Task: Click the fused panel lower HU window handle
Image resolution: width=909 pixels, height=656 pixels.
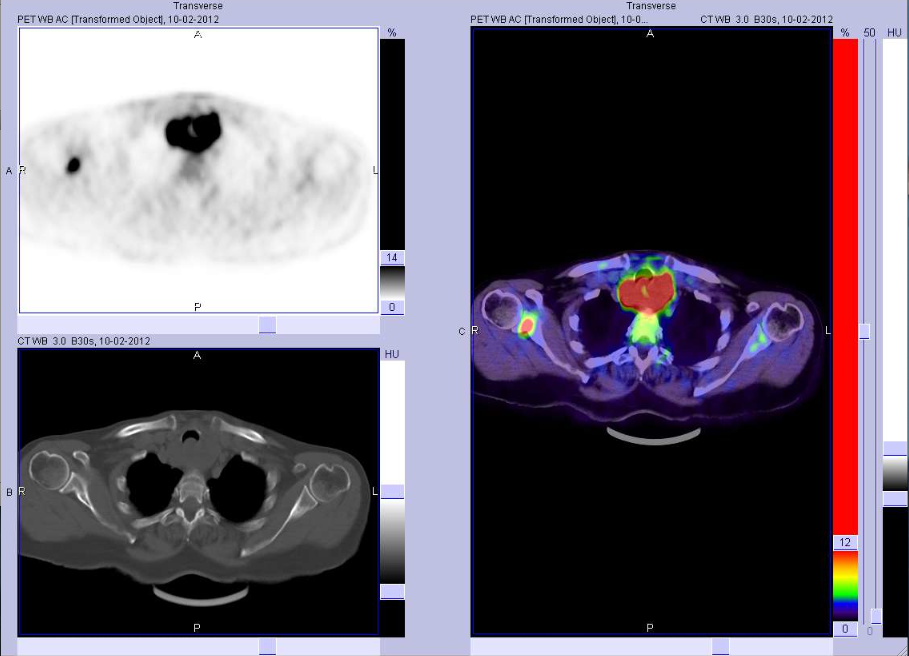Action: coord(895,498)
